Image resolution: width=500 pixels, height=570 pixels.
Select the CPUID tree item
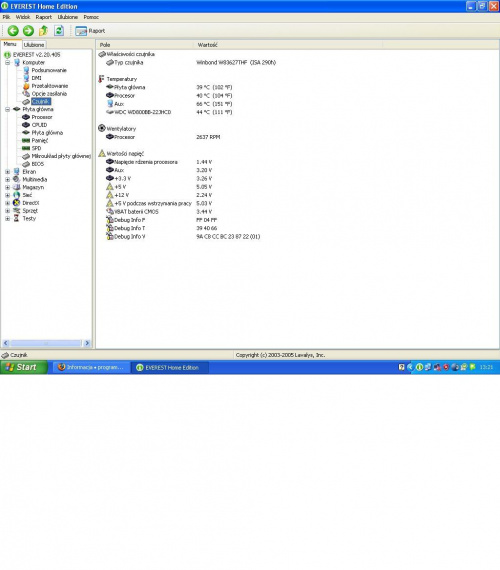click(39, 125)
